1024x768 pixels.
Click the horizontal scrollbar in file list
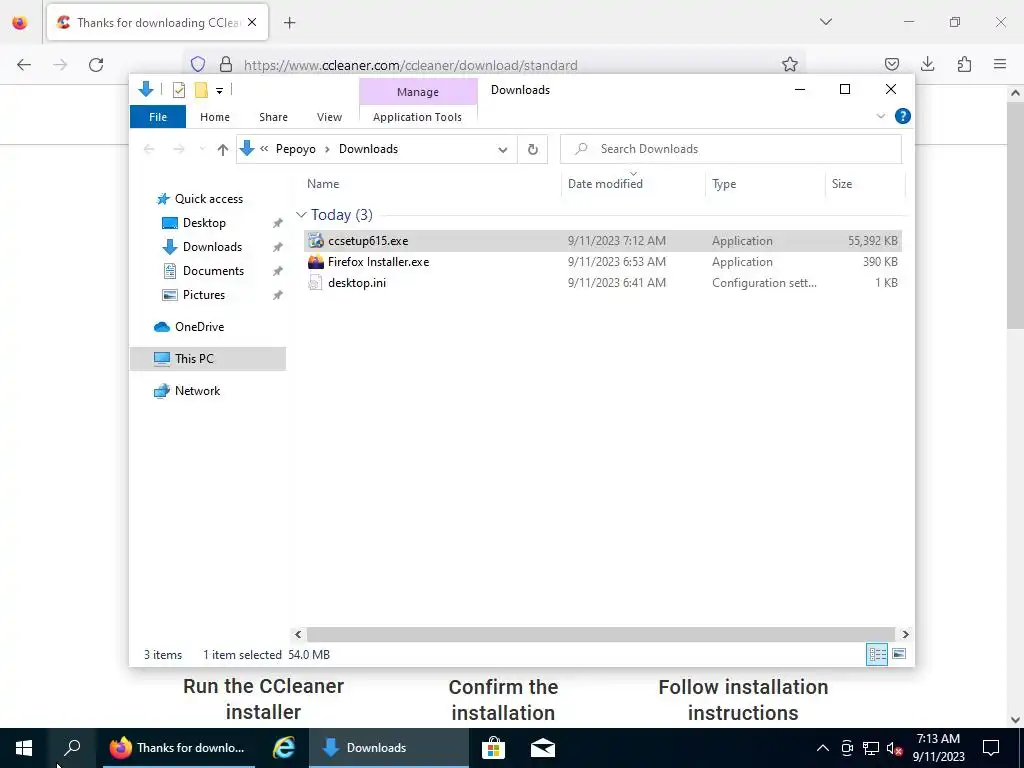[x=600, y=634]
